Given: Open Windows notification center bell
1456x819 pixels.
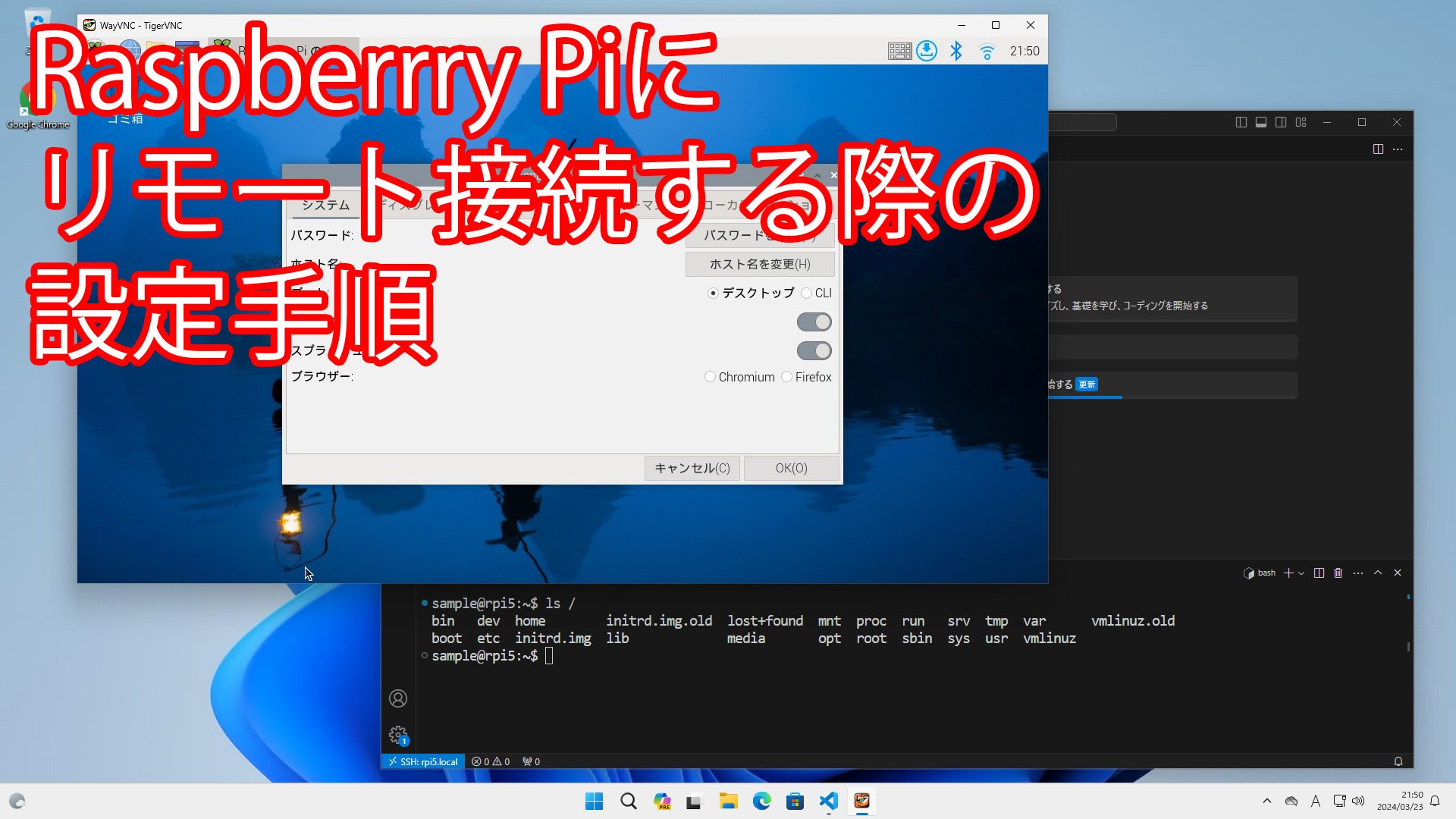Looking at the screenshot, I should (1435, 802).
